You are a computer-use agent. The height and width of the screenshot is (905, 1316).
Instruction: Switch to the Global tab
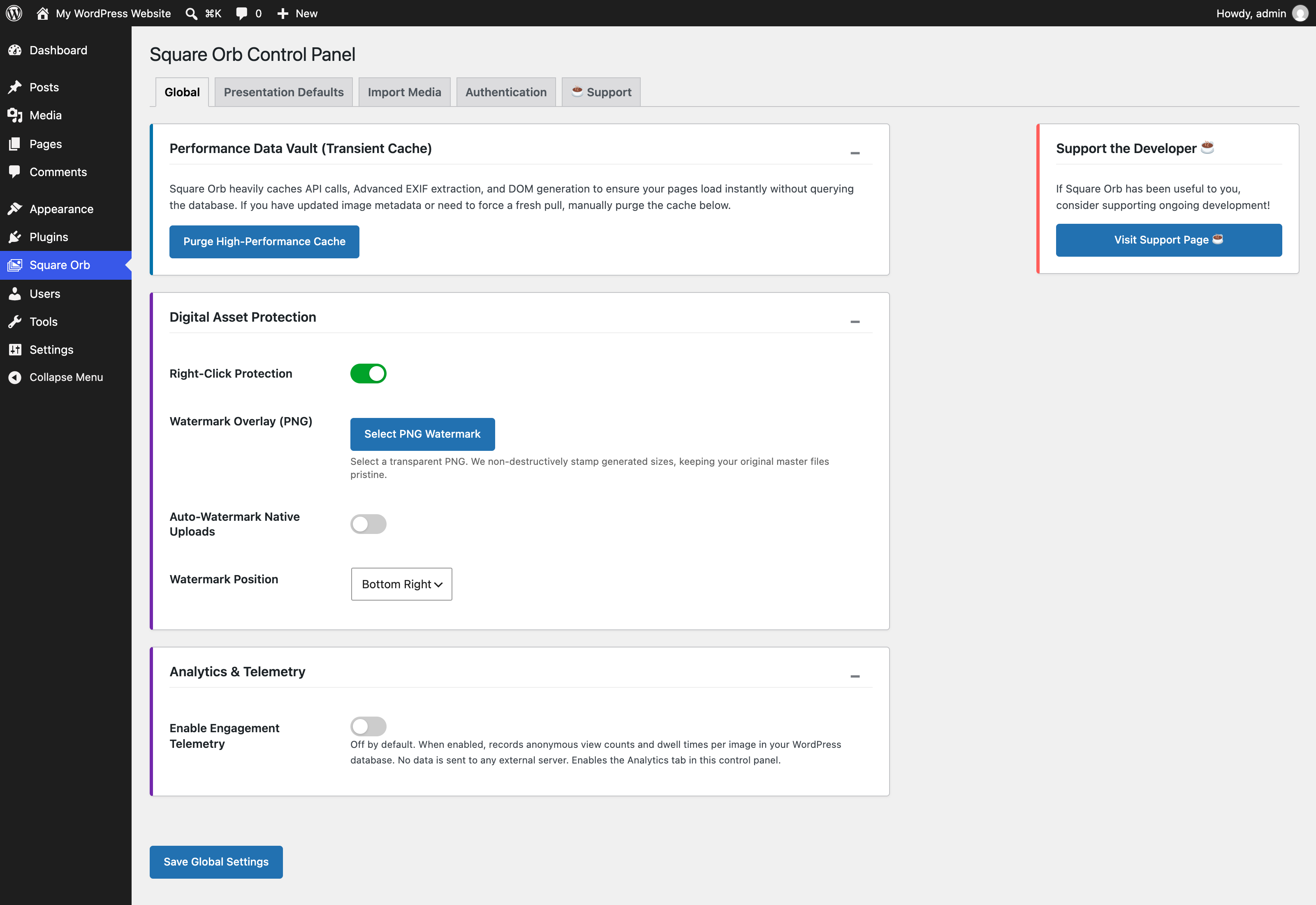(x=182, y=92)
